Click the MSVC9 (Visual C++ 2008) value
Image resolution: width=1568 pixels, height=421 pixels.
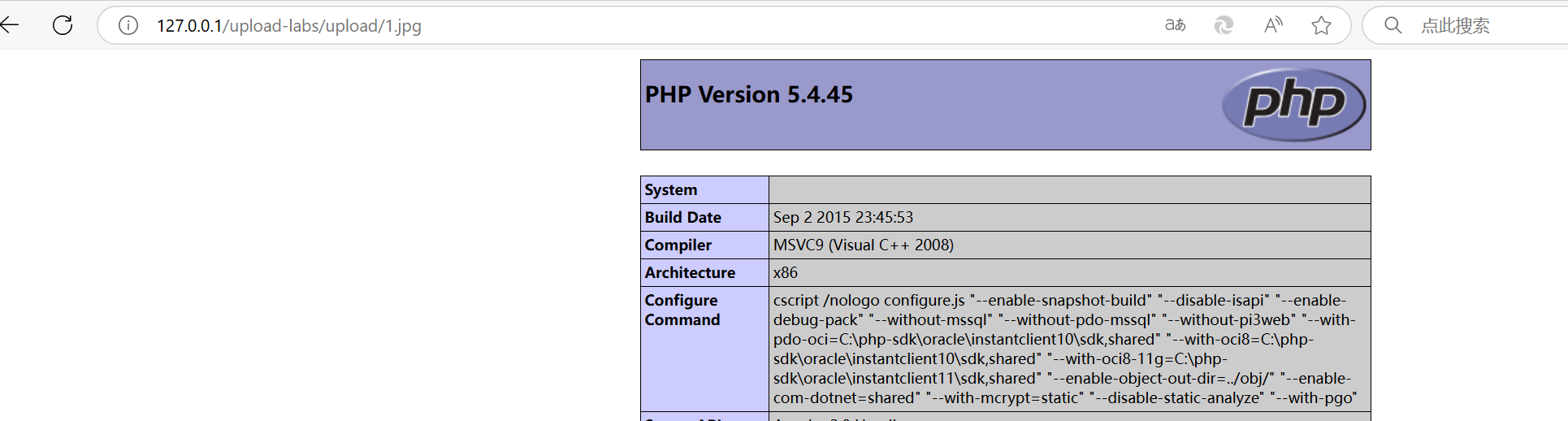pos(864,245)
